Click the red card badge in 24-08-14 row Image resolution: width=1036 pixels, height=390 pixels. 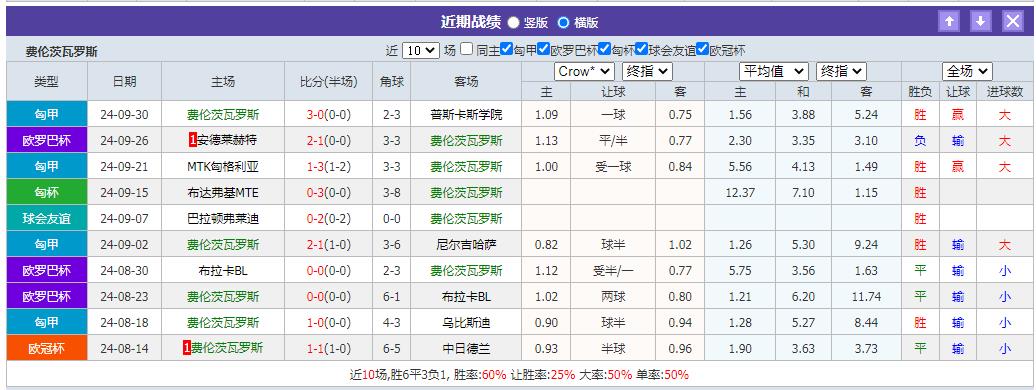(x=187, y=348)
